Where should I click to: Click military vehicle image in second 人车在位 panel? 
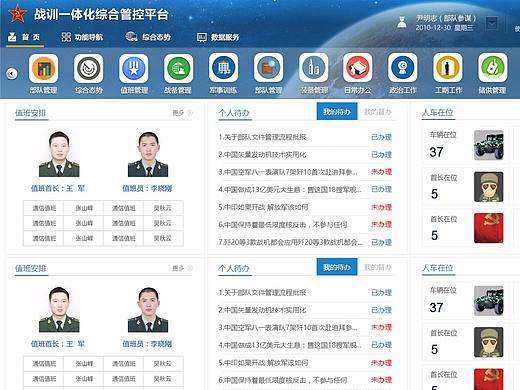(x=489, y=301)
